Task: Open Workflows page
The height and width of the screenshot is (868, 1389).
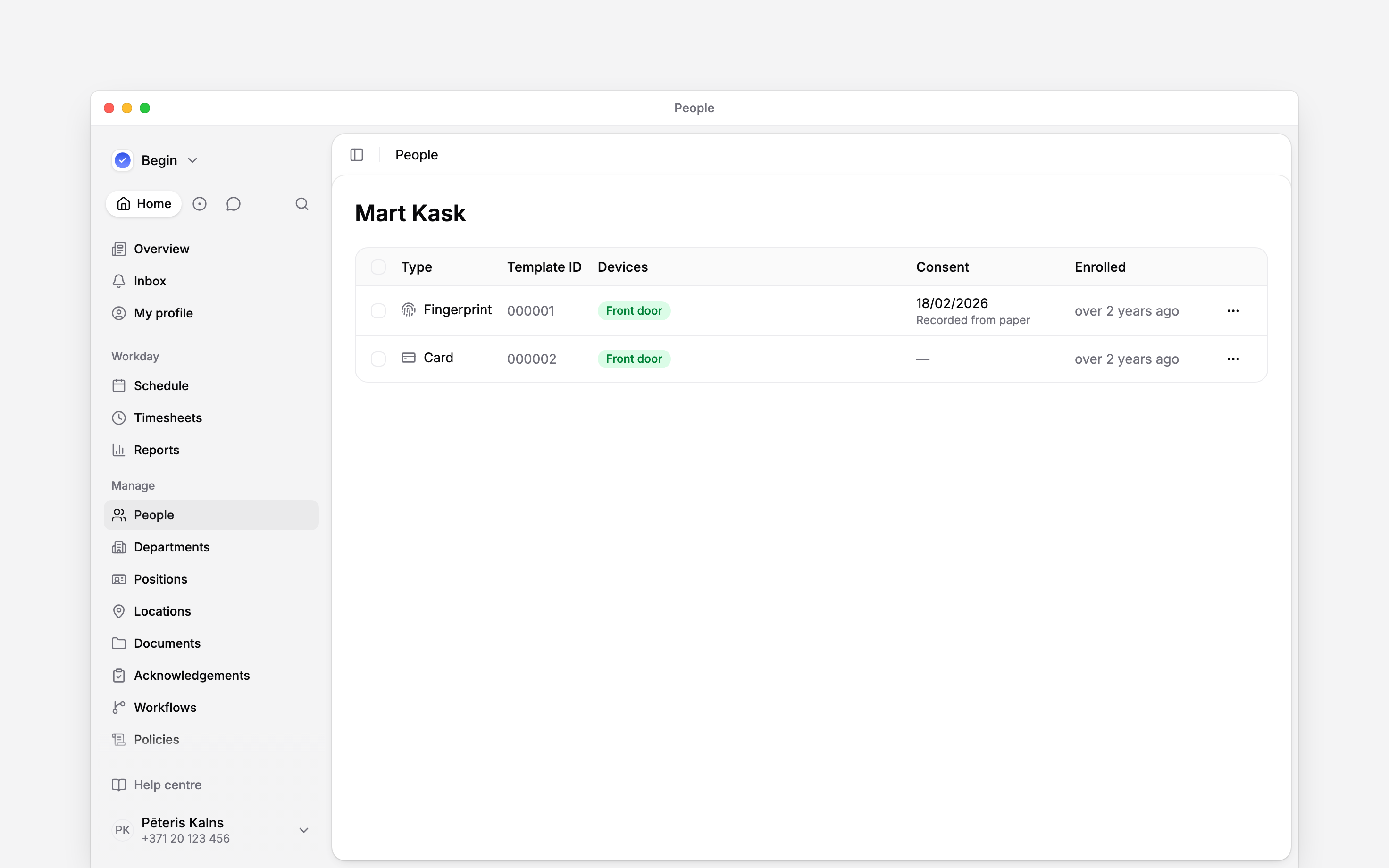Action: 211,707
